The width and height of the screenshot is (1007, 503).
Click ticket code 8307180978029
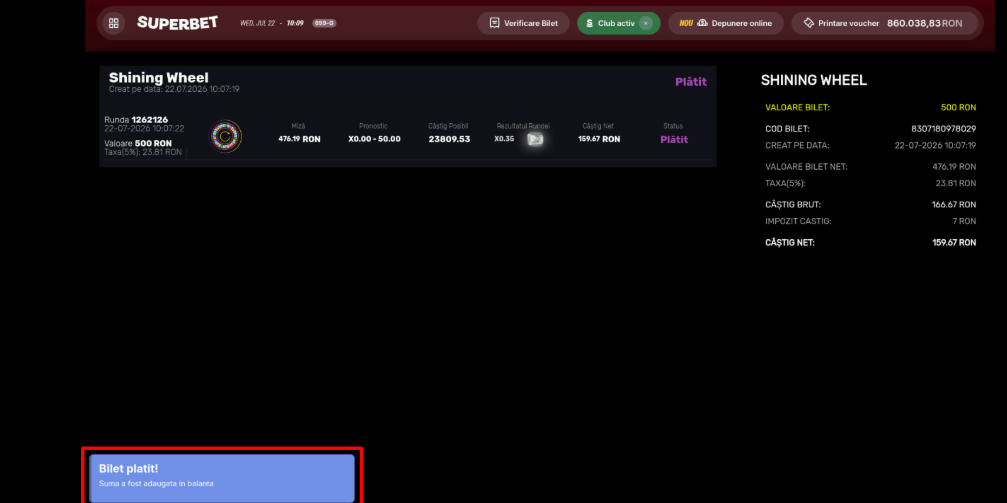pos(943,128)
